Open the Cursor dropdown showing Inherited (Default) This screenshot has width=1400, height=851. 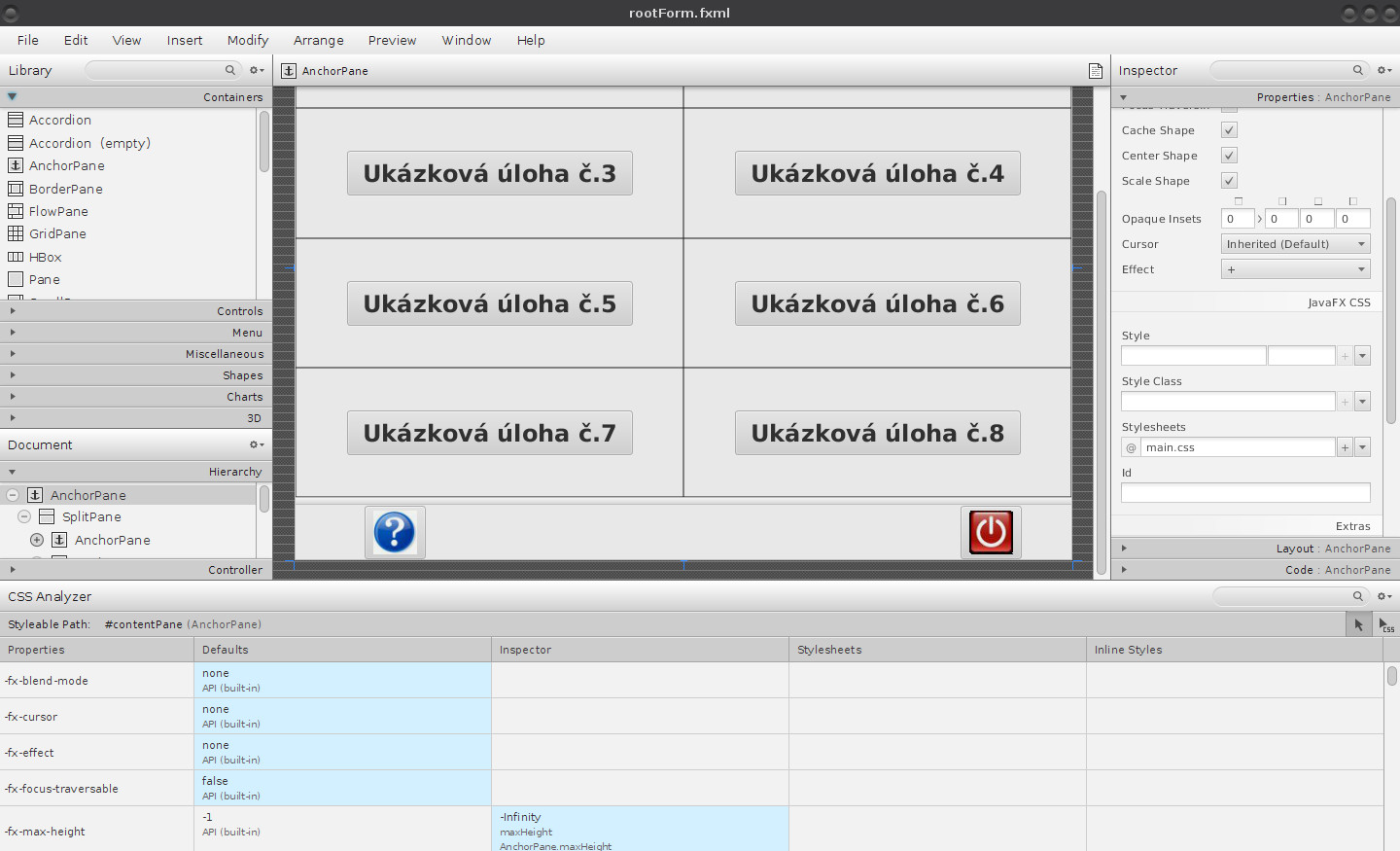1295,244
